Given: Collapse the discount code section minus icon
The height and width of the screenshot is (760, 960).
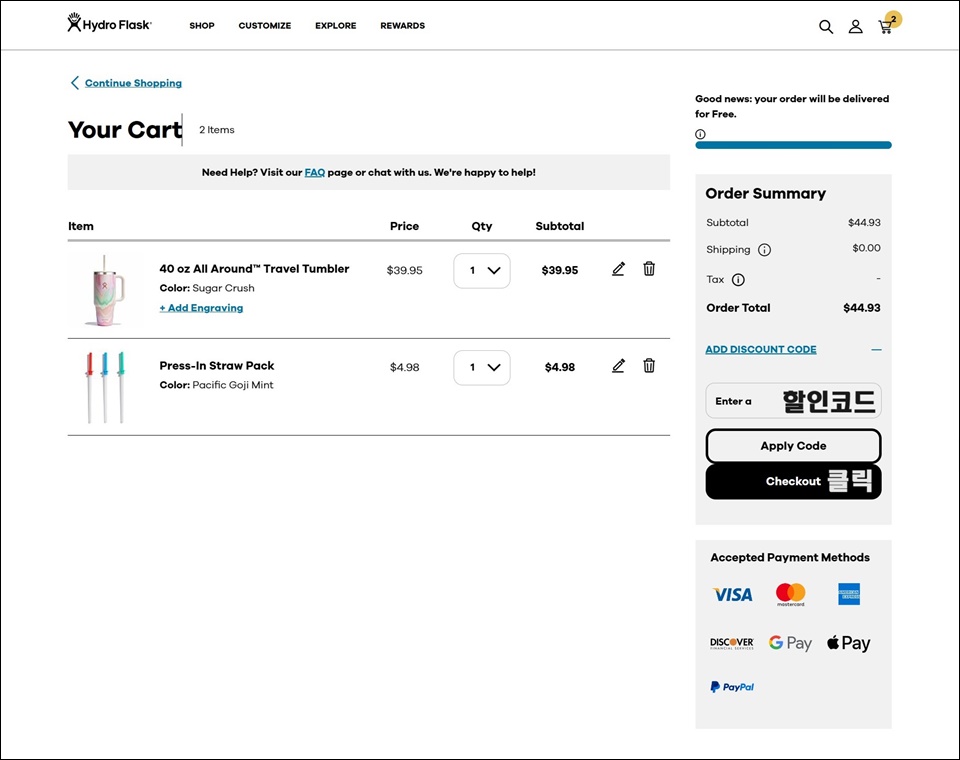Looking at the screenshot, I should pos(876,350).
